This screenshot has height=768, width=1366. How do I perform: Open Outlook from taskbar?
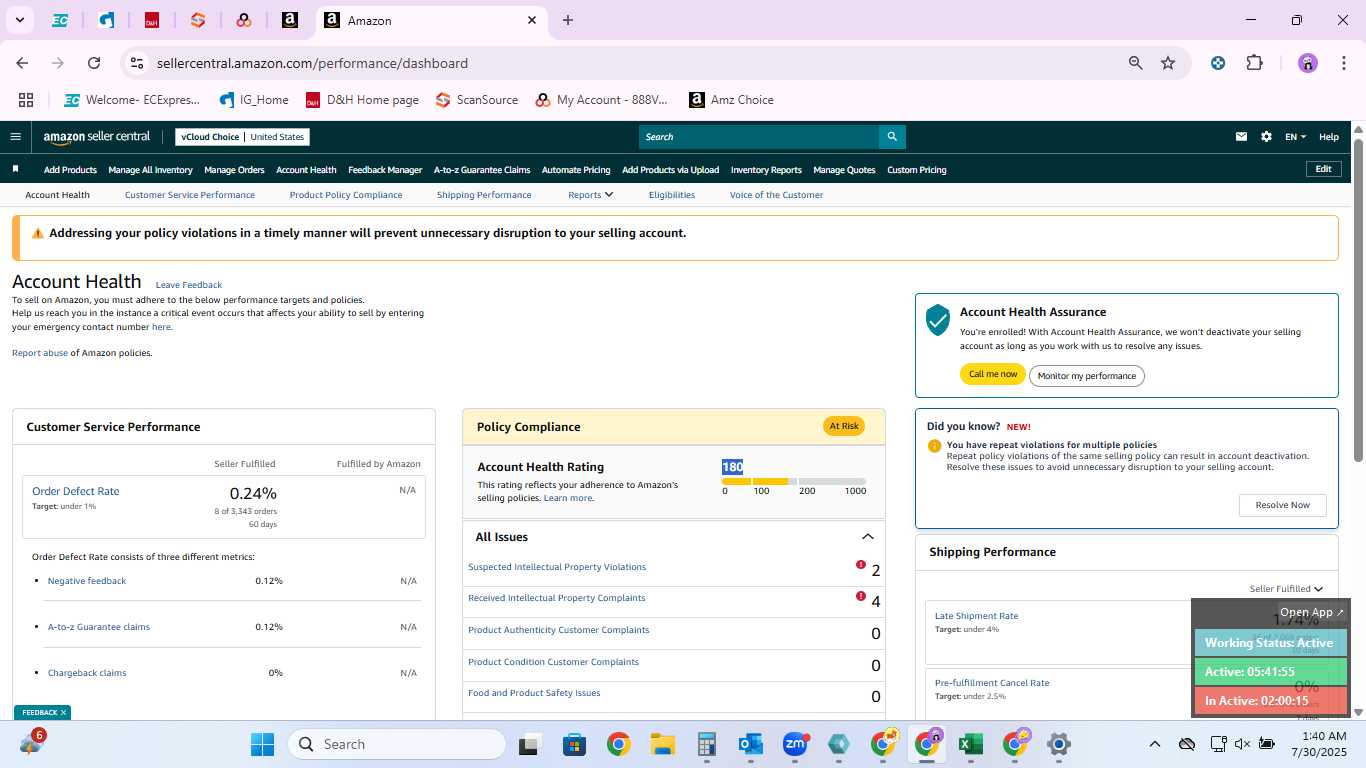(750, 744)
